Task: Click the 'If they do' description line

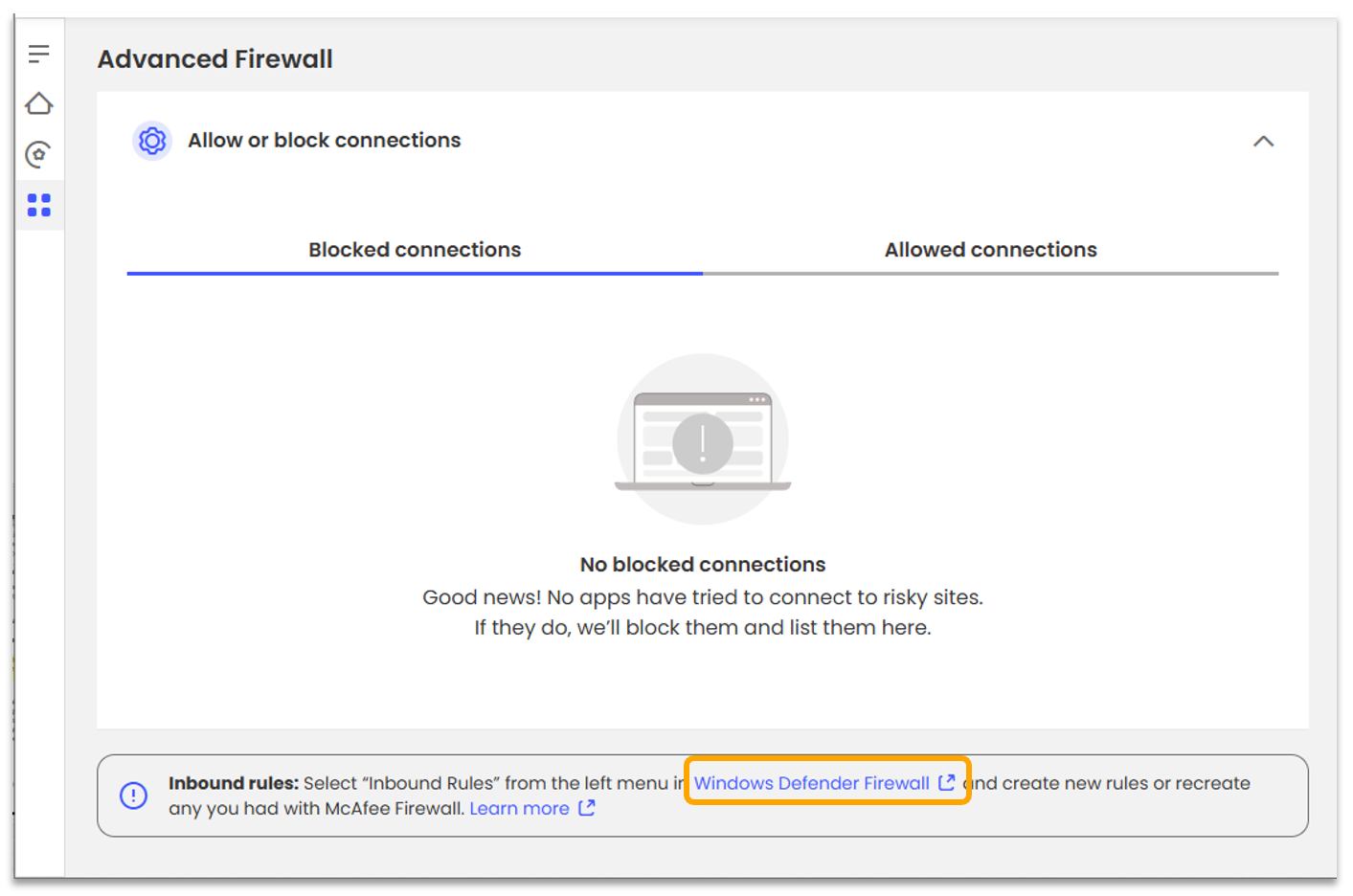Action: [x=703, y=628]
